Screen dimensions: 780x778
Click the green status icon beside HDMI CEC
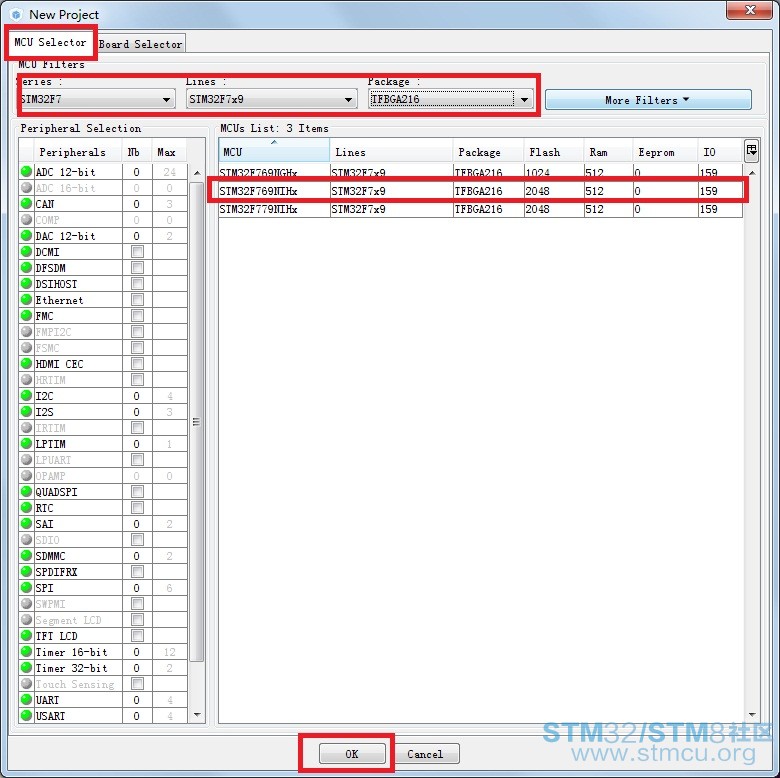(26, 363)
